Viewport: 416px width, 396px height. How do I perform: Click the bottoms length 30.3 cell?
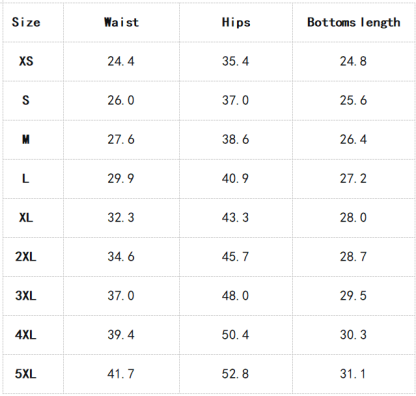353,335
